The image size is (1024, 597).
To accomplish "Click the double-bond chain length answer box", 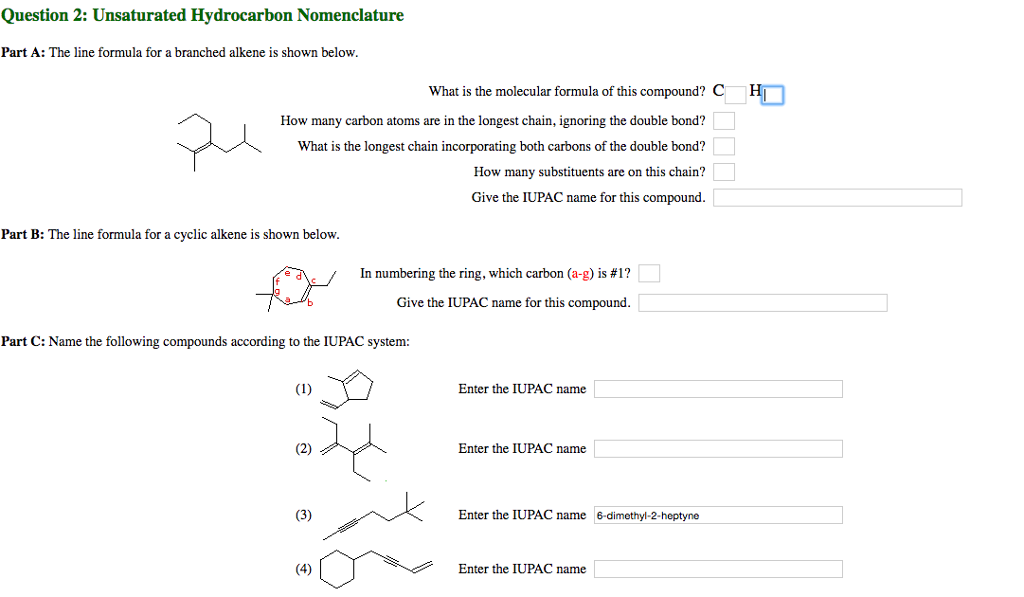I will point(723,145).
